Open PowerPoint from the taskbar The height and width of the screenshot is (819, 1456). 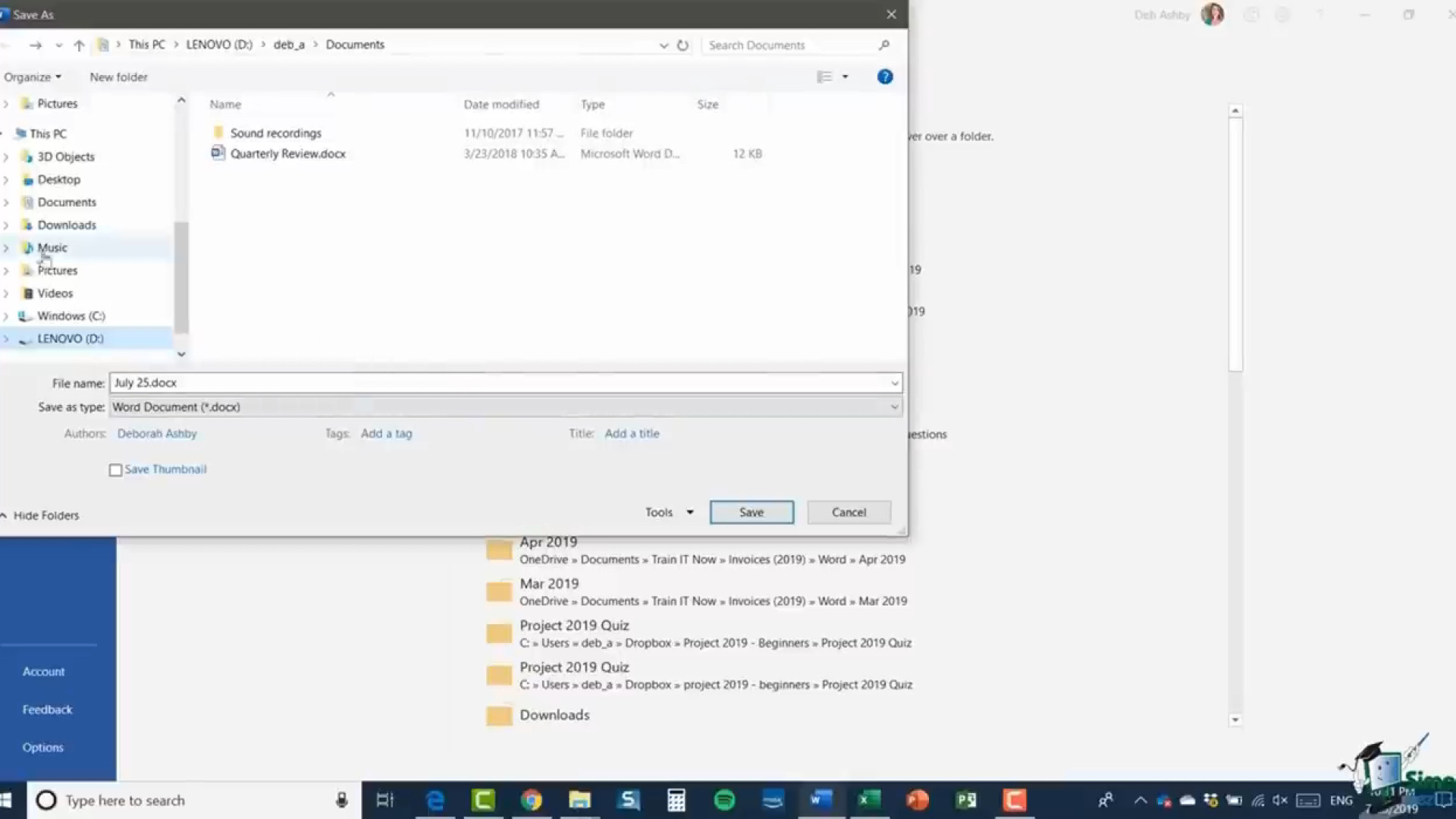[918, 800]
